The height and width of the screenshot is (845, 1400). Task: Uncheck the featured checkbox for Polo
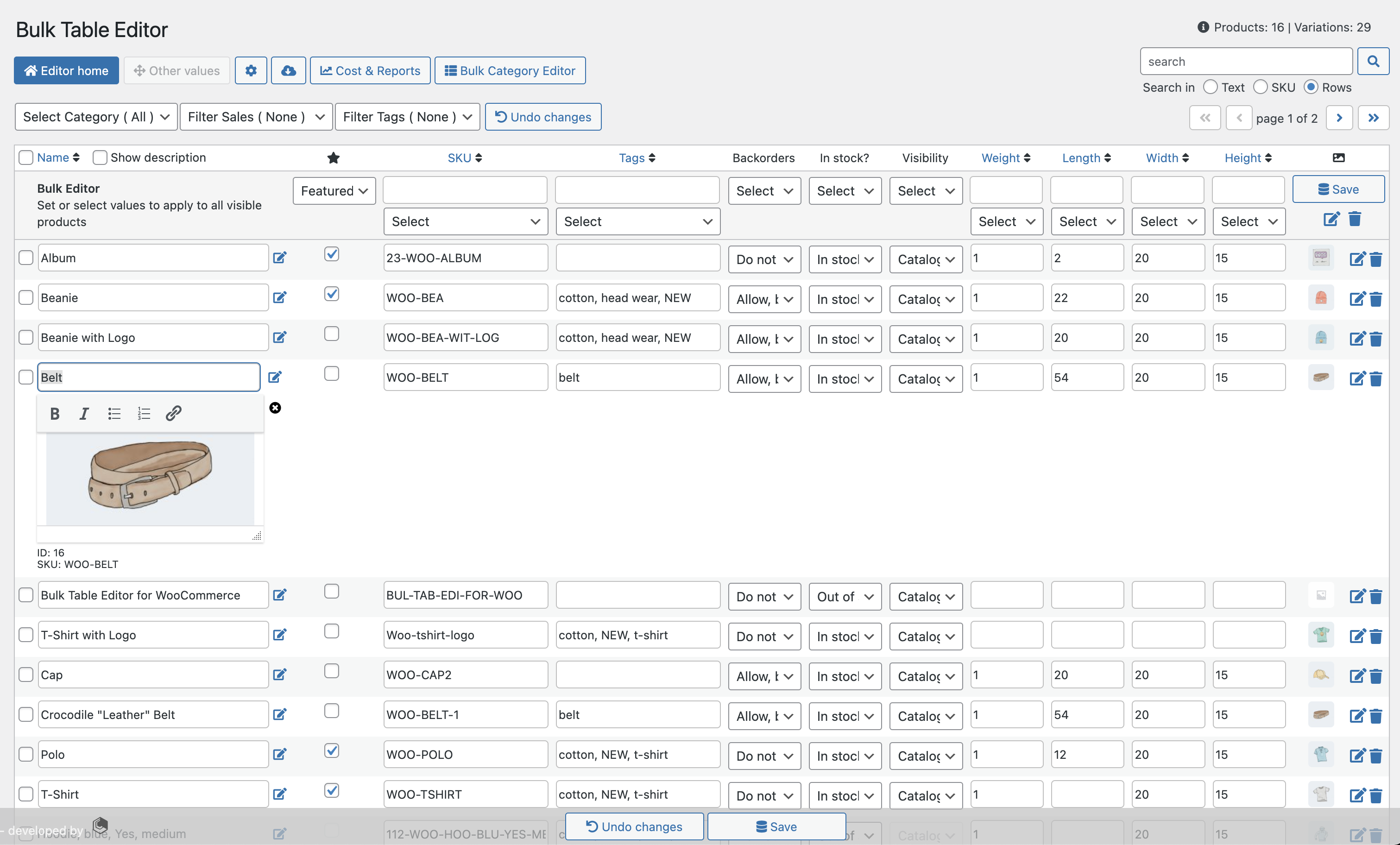tap(331, 750)
